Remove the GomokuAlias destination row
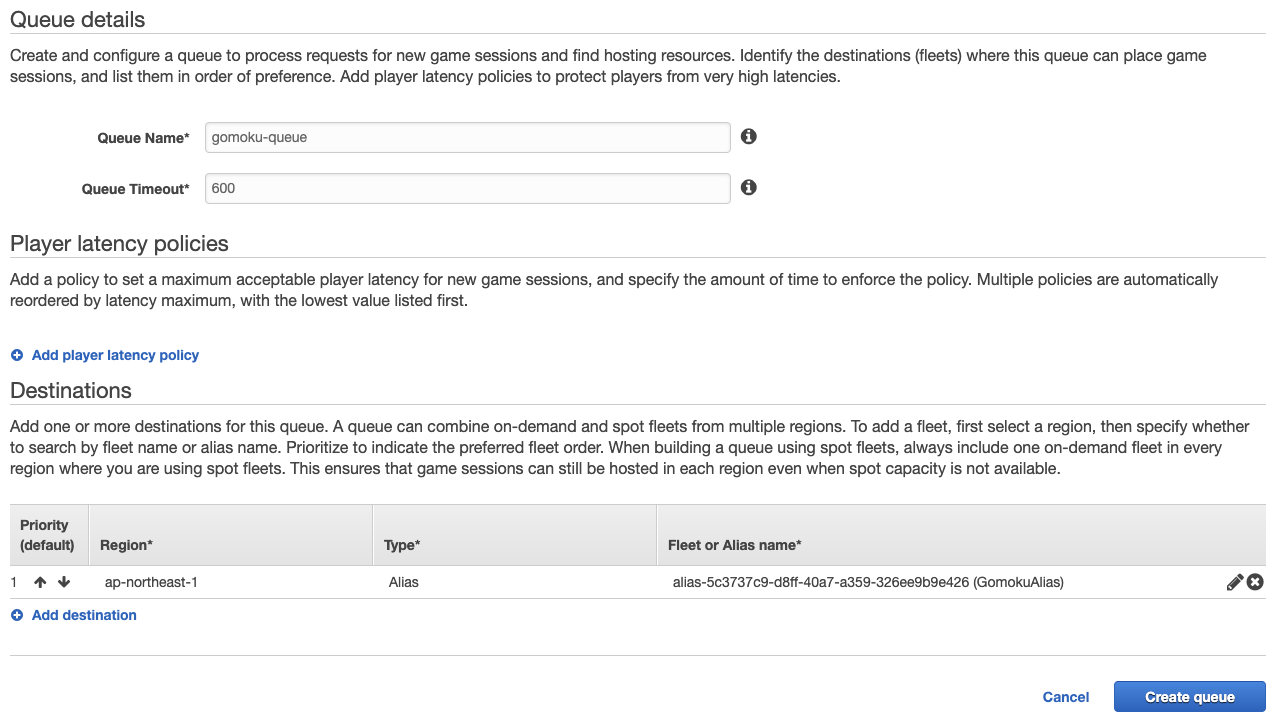Image resolution: width=1276 pixels, height=719 pixels. click(x=1255, y=582)
